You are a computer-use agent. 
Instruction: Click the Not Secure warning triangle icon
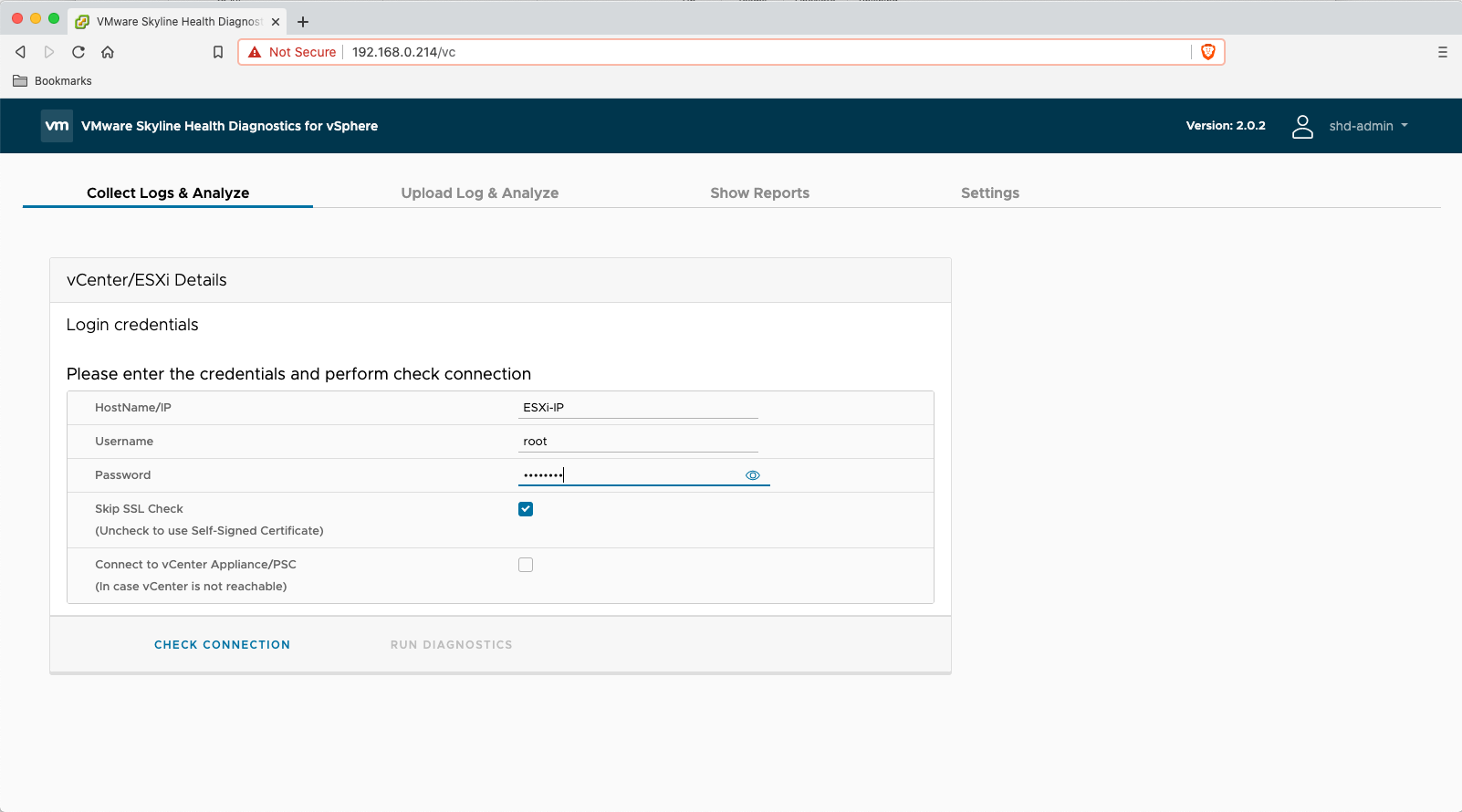coord(255,52)
